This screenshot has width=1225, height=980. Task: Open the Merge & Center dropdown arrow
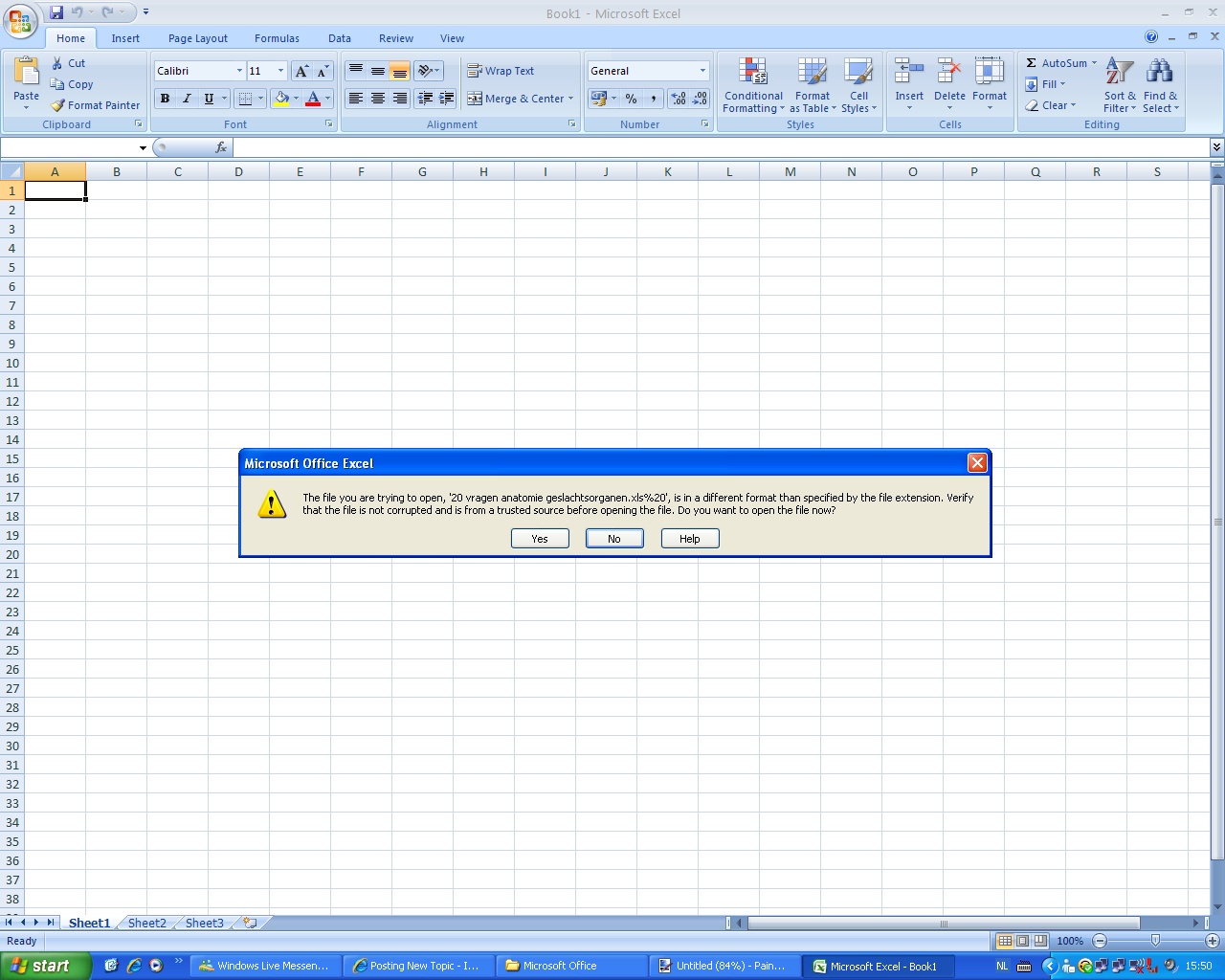pyautogui.click(x=570, y=99)
